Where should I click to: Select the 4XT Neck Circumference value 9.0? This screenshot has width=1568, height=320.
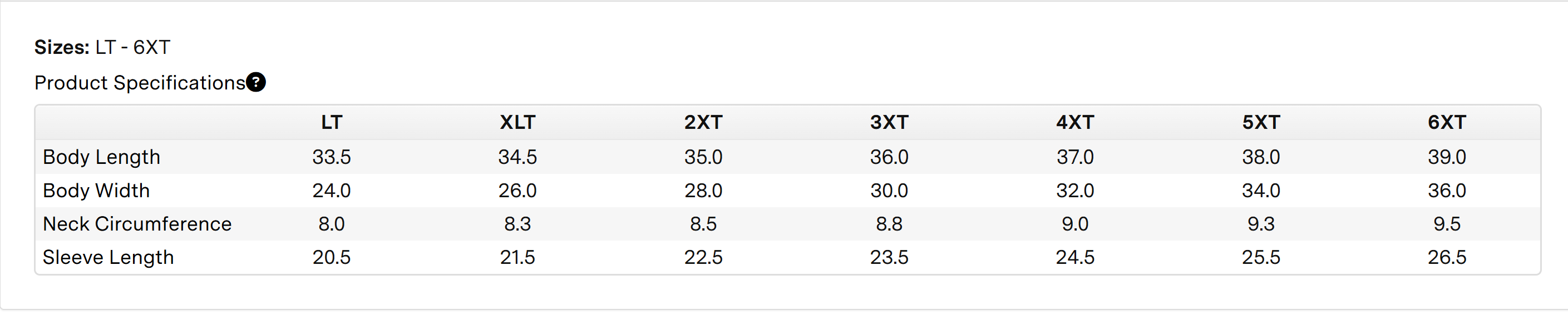coord(1075,224)
